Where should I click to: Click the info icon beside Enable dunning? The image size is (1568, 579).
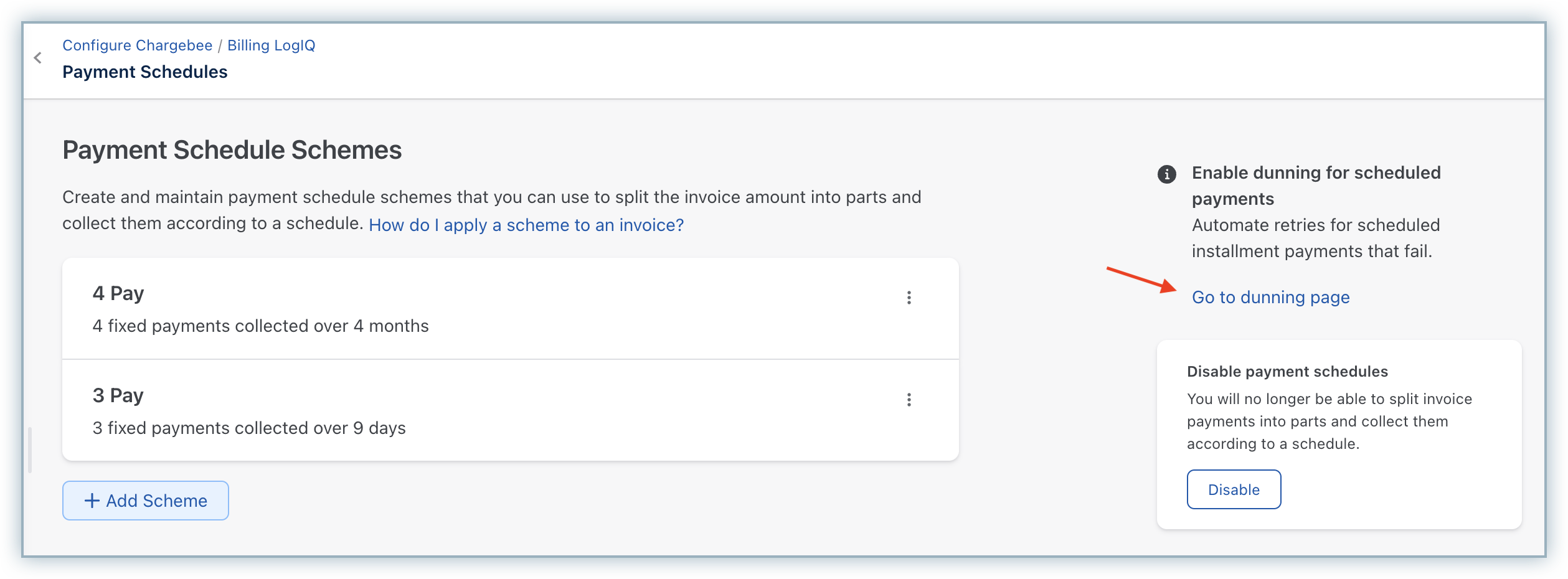pos(1166,174)
